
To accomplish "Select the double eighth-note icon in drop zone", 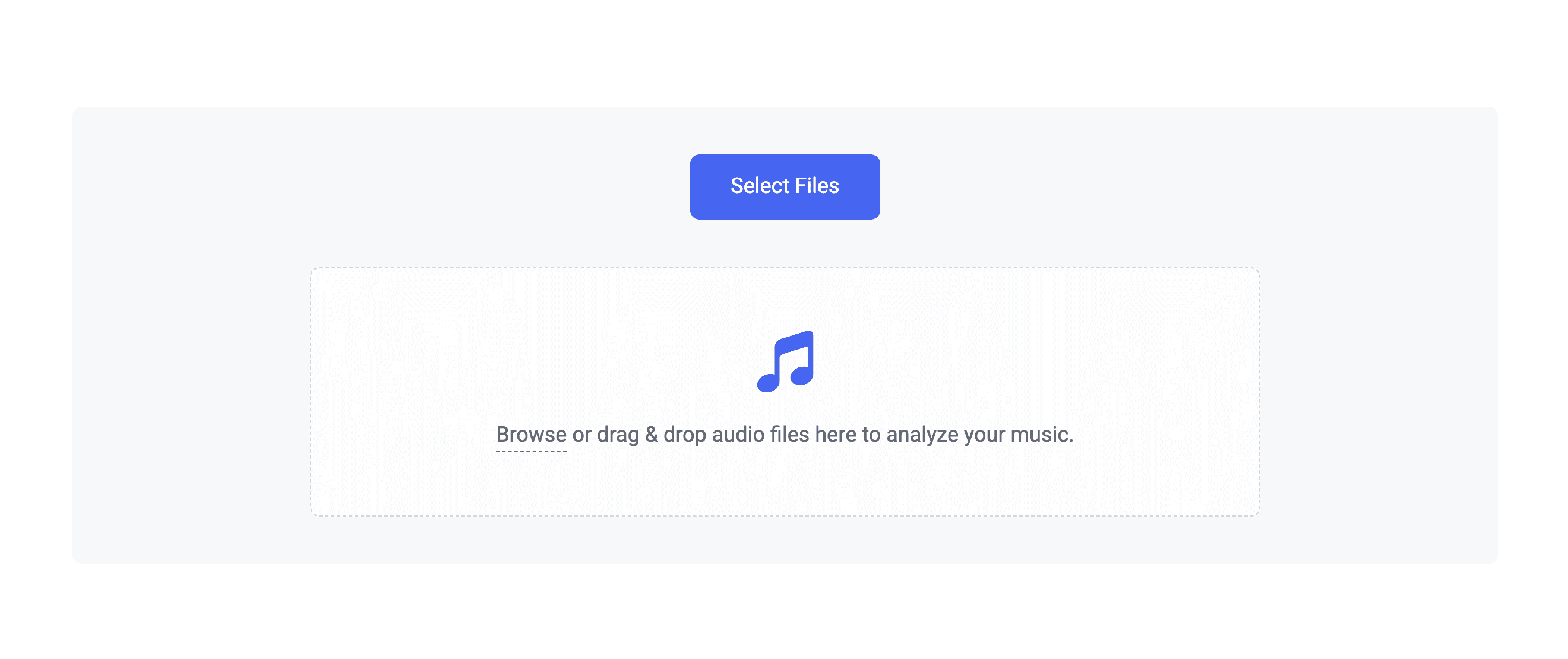I will pos(785,362).
